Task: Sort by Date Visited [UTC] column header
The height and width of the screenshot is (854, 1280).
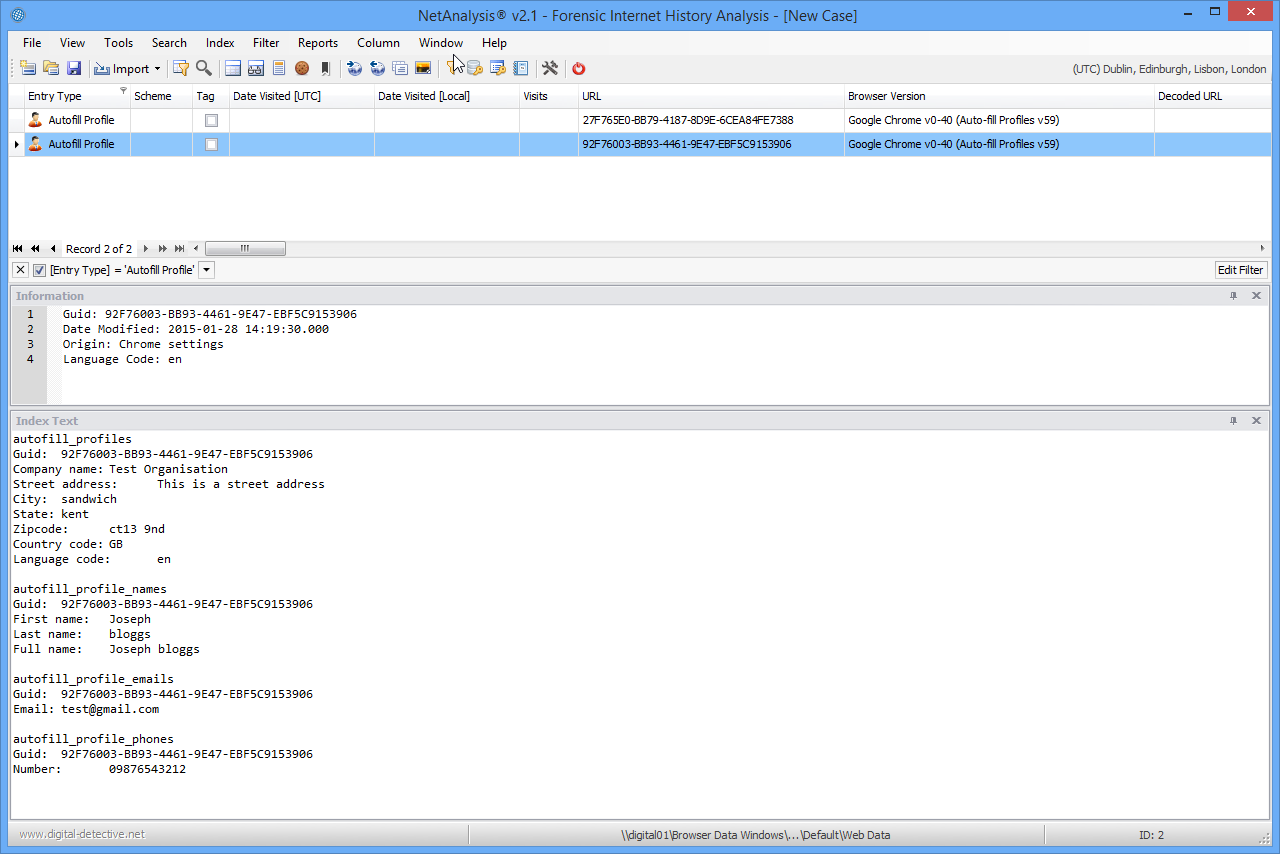Action: click(x=302, y=96)
